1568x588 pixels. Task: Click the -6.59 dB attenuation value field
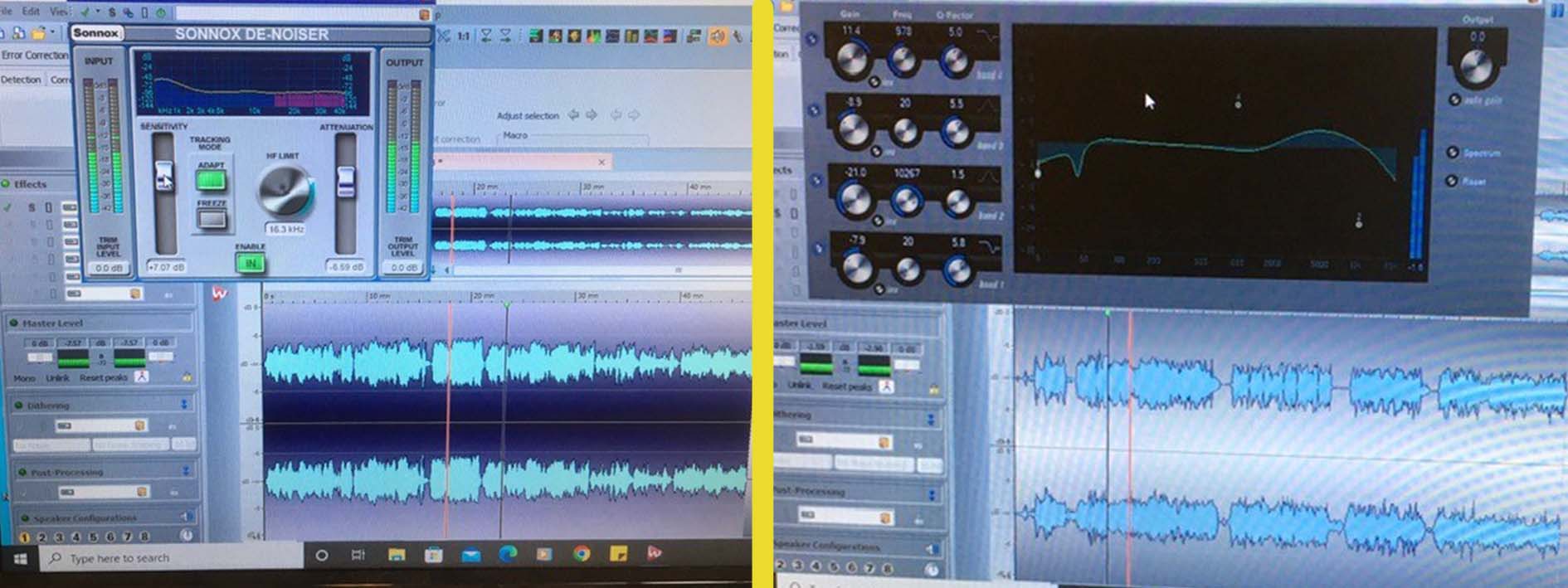[345, 267]
